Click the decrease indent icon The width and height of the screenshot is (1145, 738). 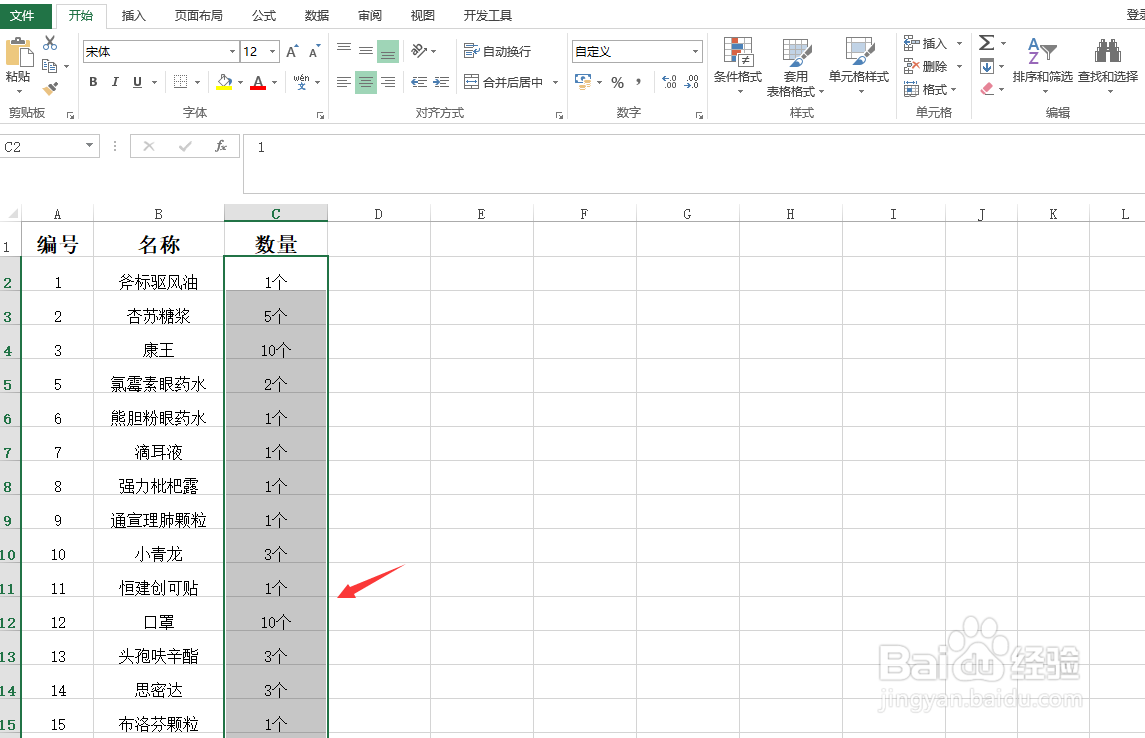pos(419,82)
